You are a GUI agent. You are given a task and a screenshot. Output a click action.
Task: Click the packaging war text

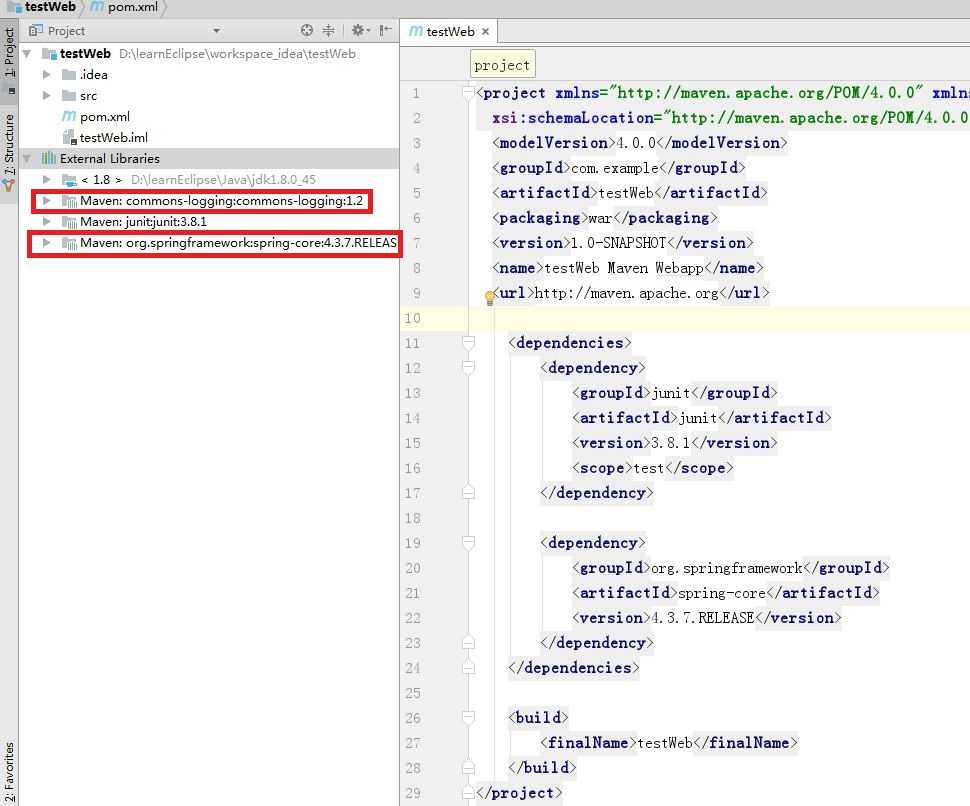(x=600, y=218)
